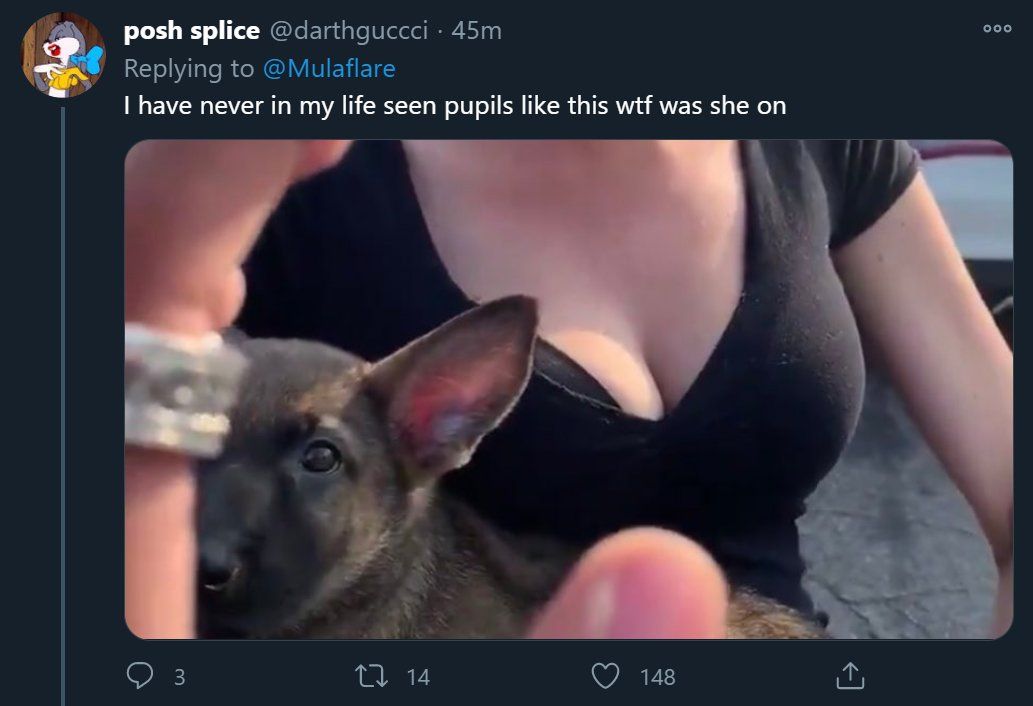Visit the @darthguccci handle link

coord(349,30)
